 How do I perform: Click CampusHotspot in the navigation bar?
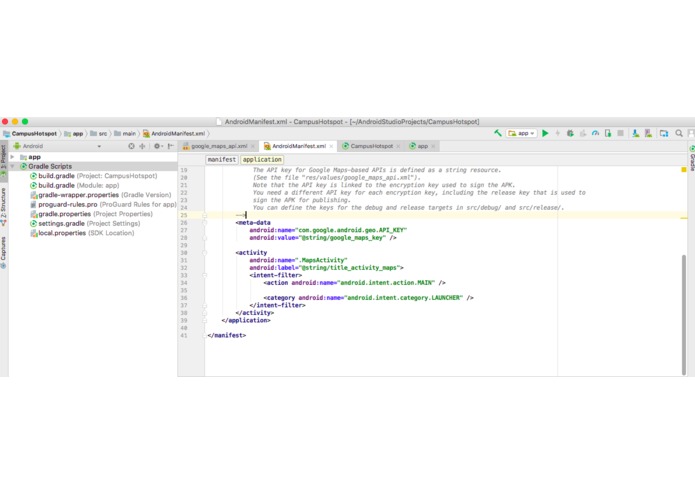pos(30,133)
